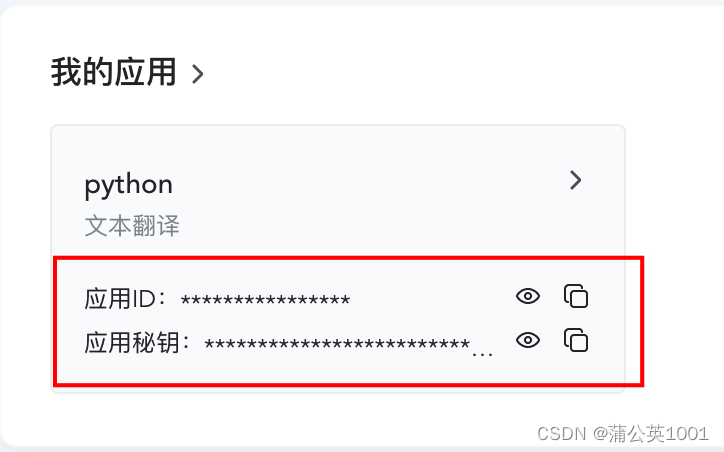Copy the 应用秘钥 with the copy icon
The image size is (724, 452).
[x=576, y=340]
